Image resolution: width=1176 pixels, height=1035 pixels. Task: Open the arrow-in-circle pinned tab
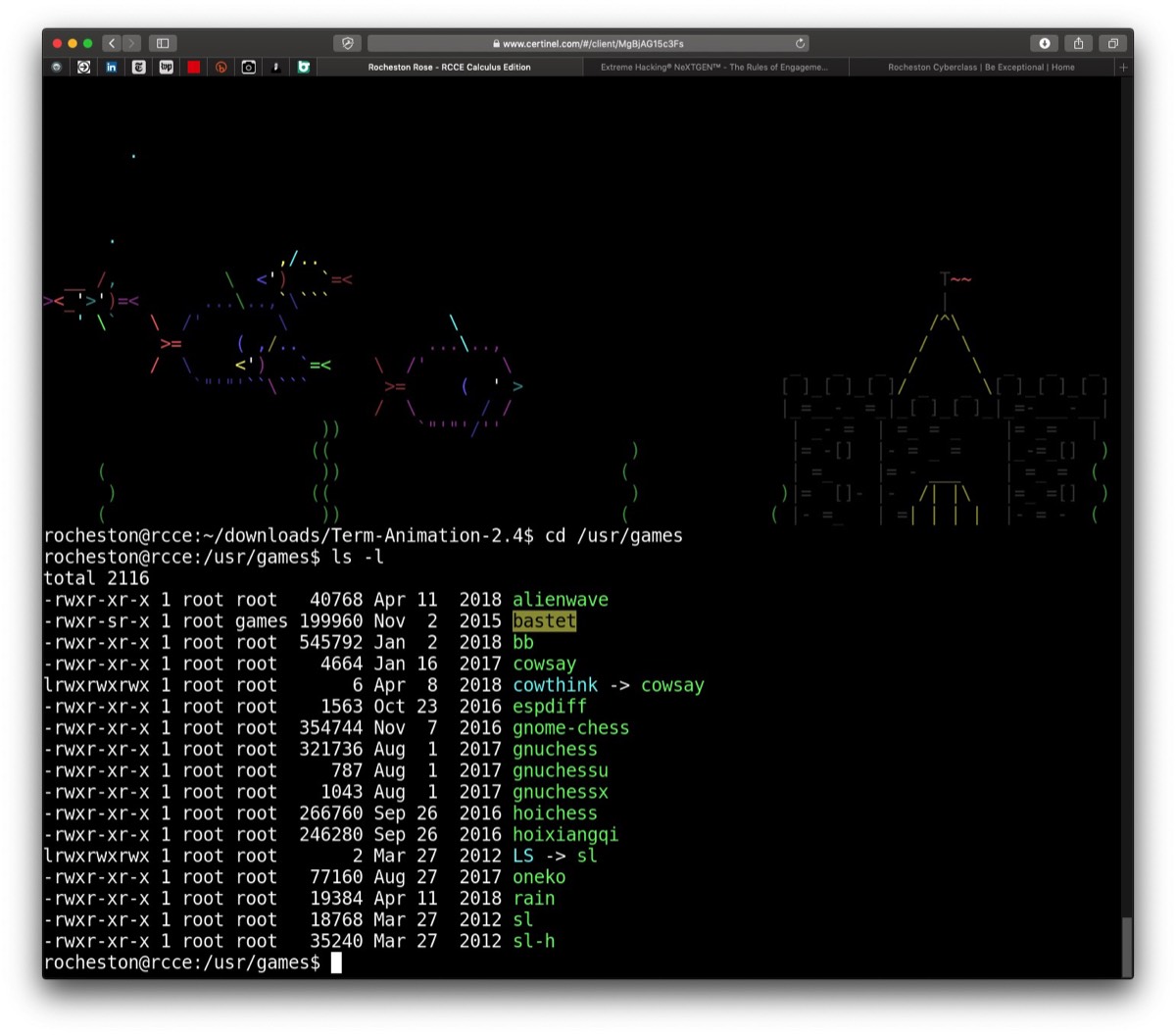coord(84,68)
